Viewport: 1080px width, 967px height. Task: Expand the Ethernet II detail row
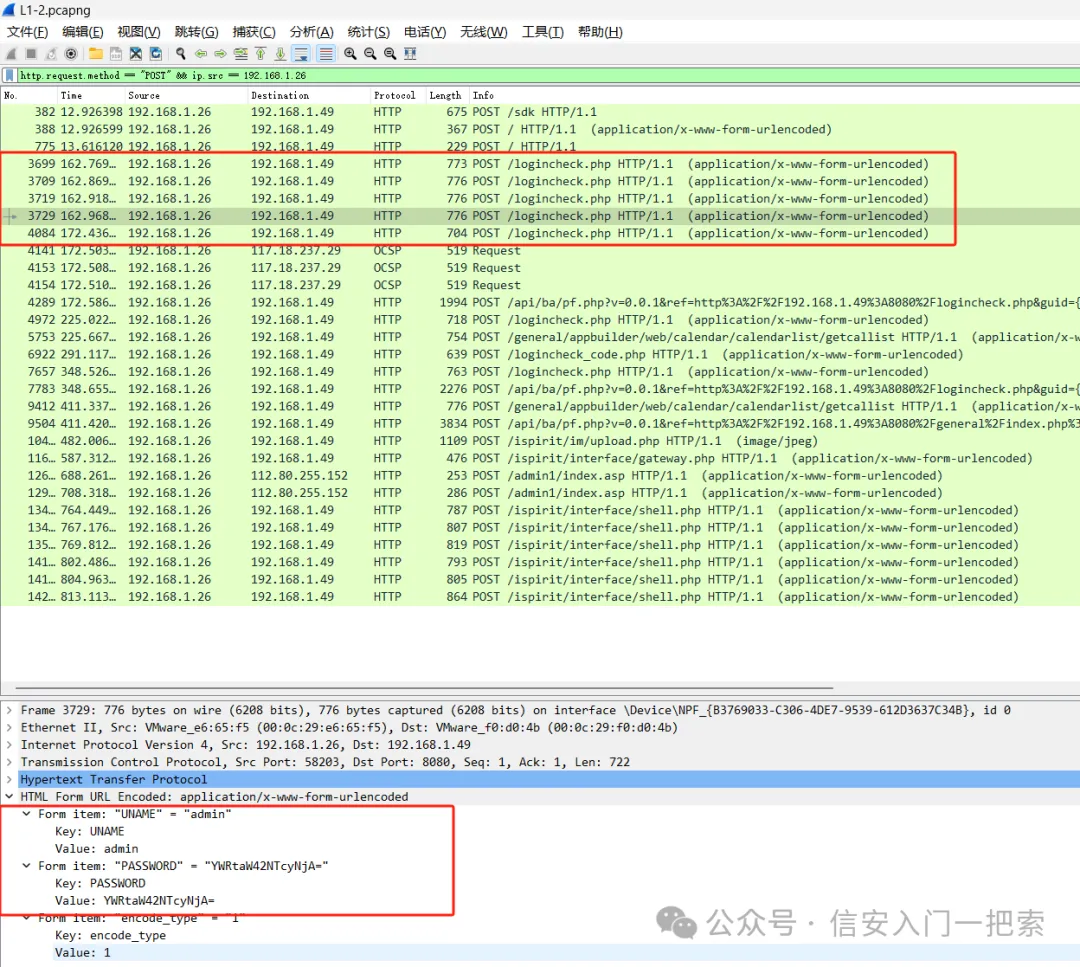pyautogui.click(x=9, y=727)
